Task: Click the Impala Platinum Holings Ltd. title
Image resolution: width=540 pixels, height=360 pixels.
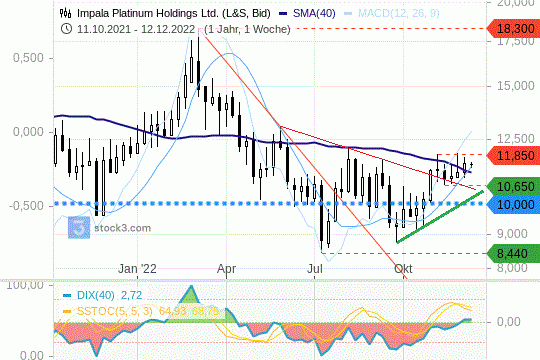Action: [174, 13]
